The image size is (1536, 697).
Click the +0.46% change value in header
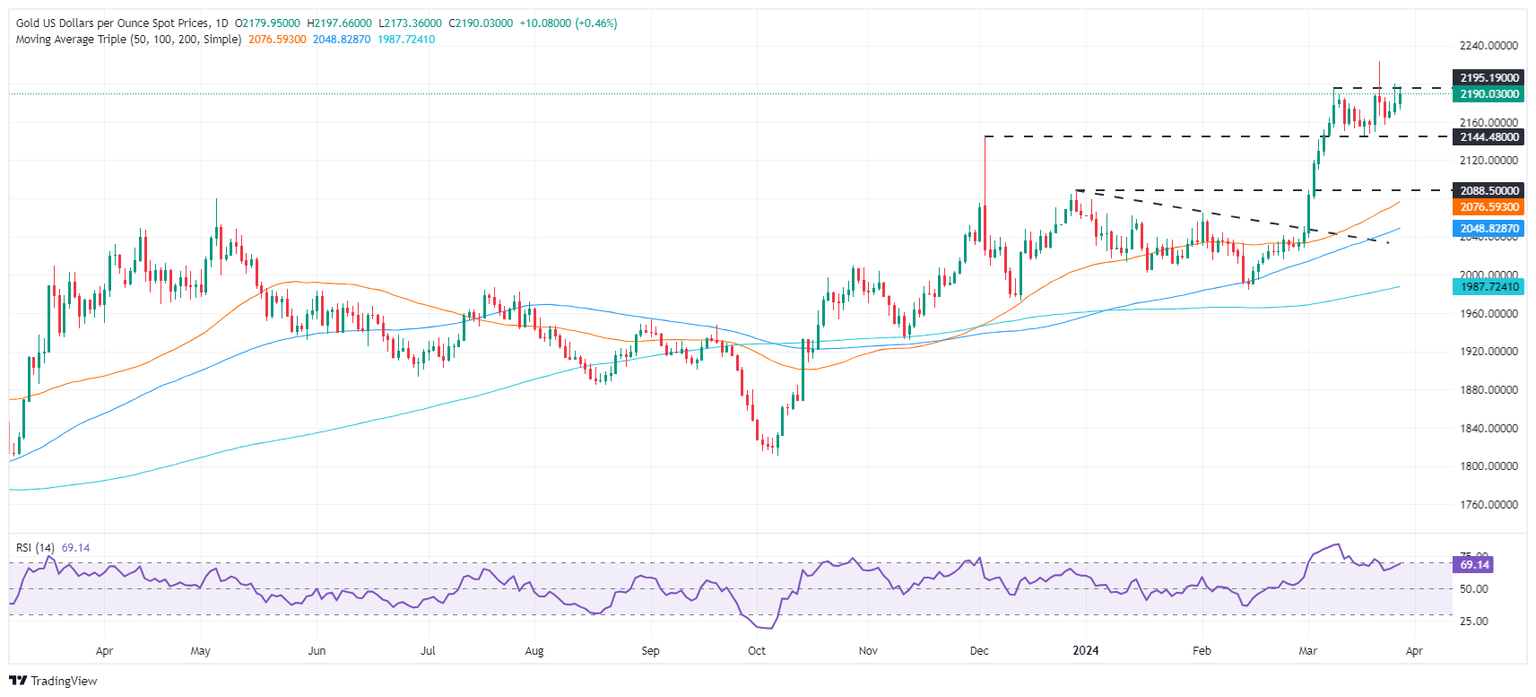click(595, 23)
